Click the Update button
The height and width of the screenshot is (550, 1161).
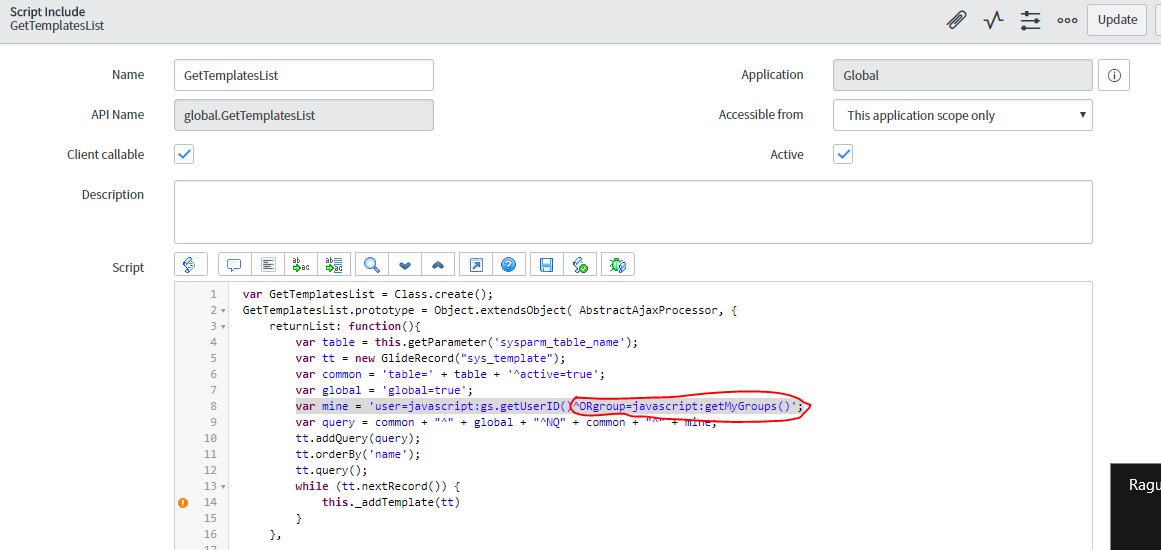(1117, 20)
